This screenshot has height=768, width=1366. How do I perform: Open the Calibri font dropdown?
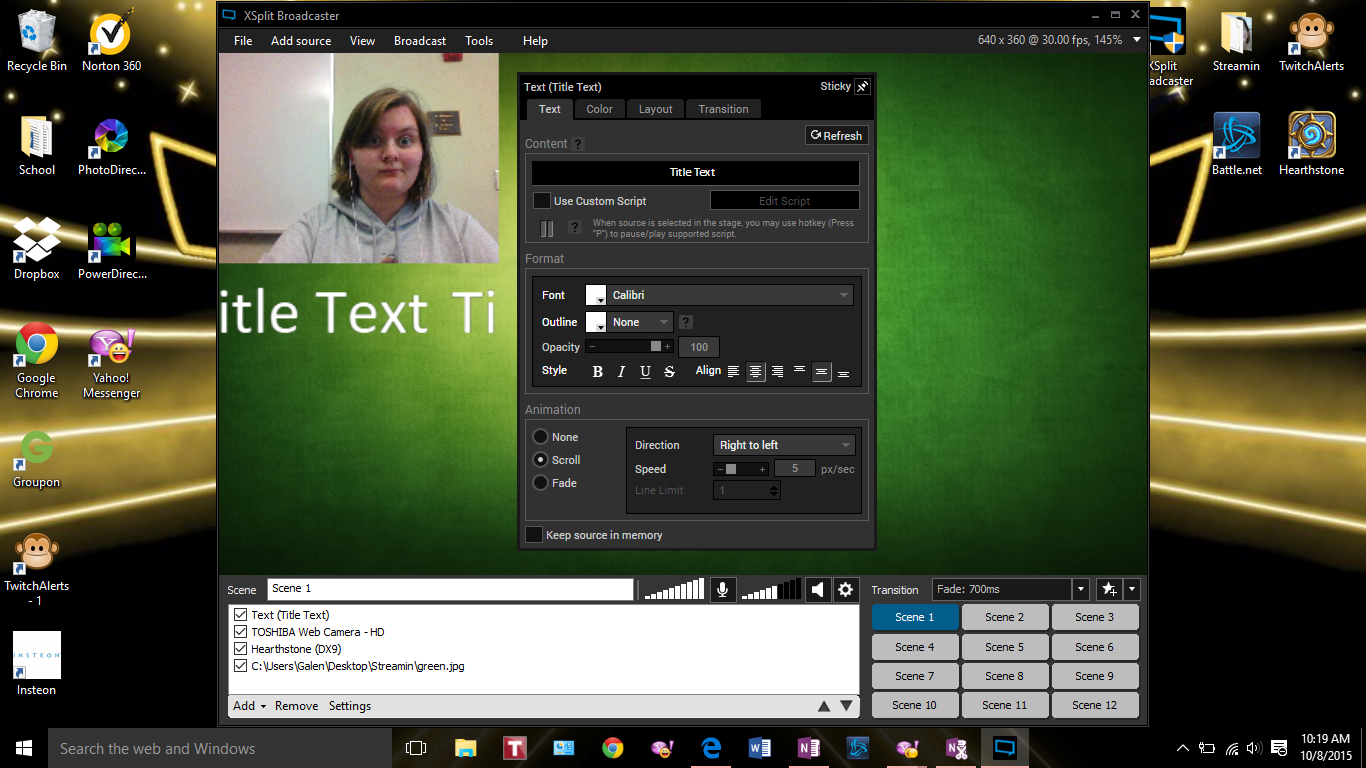pyautogui.click(x=729, y=294)
